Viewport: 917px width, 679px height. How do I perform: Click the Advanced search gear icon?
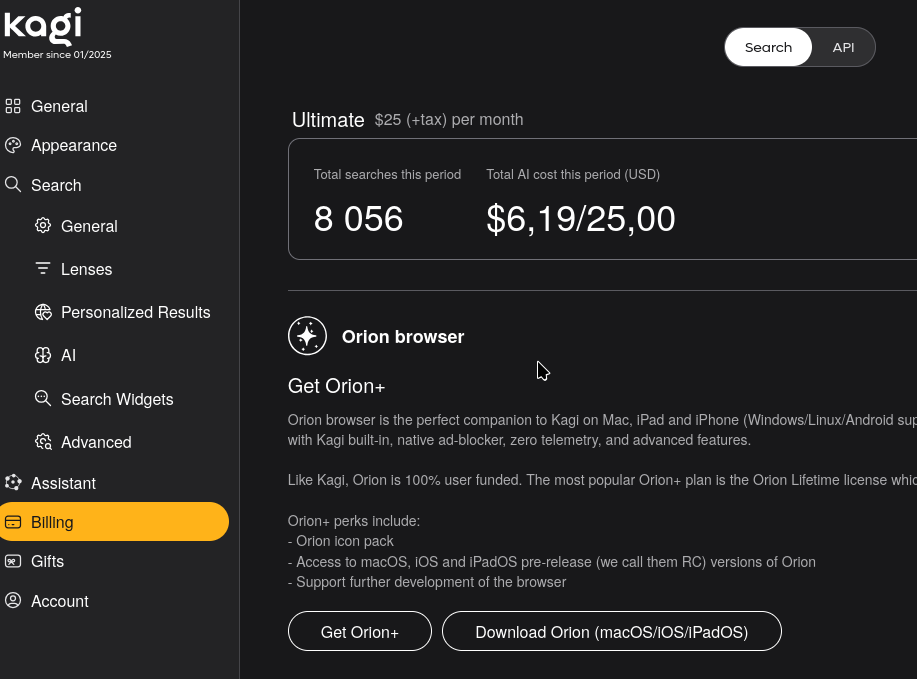coord(43,442)
